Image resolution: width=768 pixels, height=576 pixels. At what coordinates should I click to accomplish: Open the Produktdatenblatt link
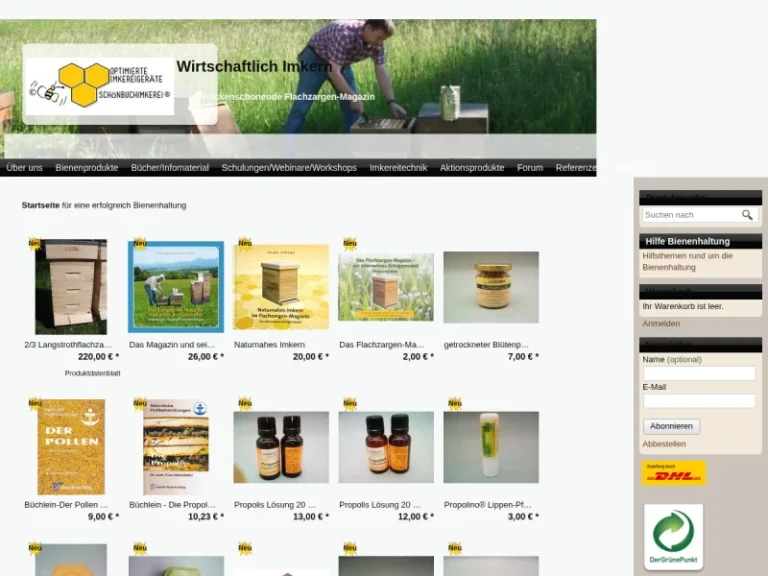92,373
